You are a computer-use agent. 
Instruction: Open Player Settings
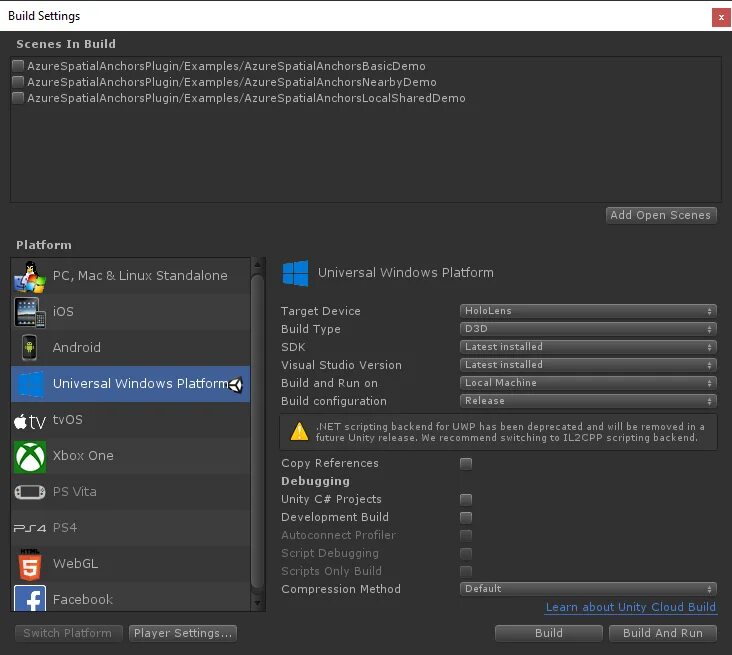tap(183, 634)
